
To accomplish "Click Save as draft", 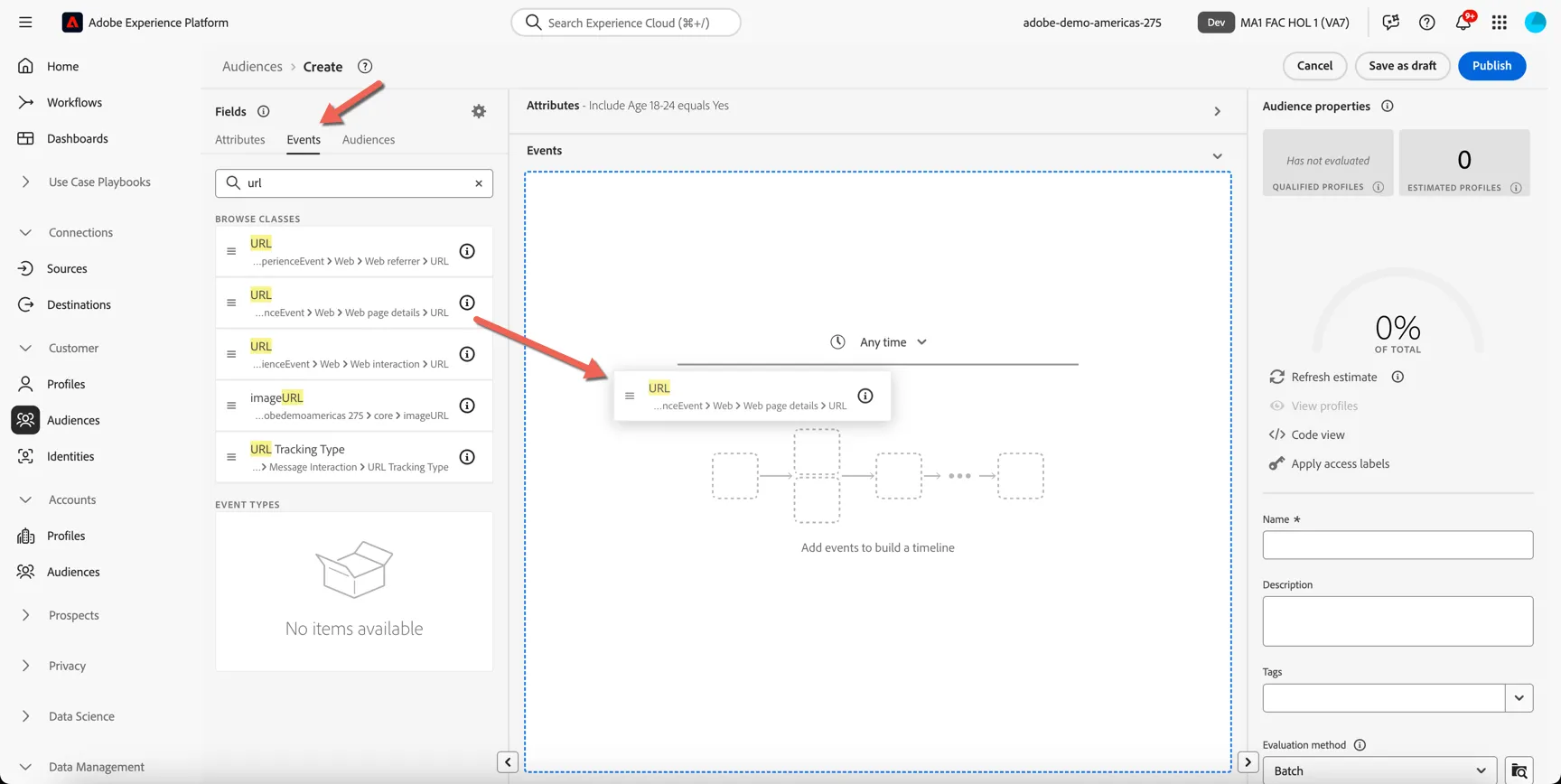I will coord(1402,66).
